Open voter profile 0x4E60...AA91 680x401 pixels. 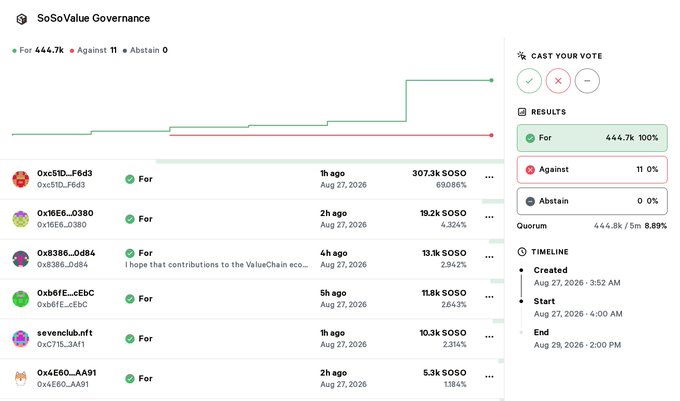click(x=66, y=373)
